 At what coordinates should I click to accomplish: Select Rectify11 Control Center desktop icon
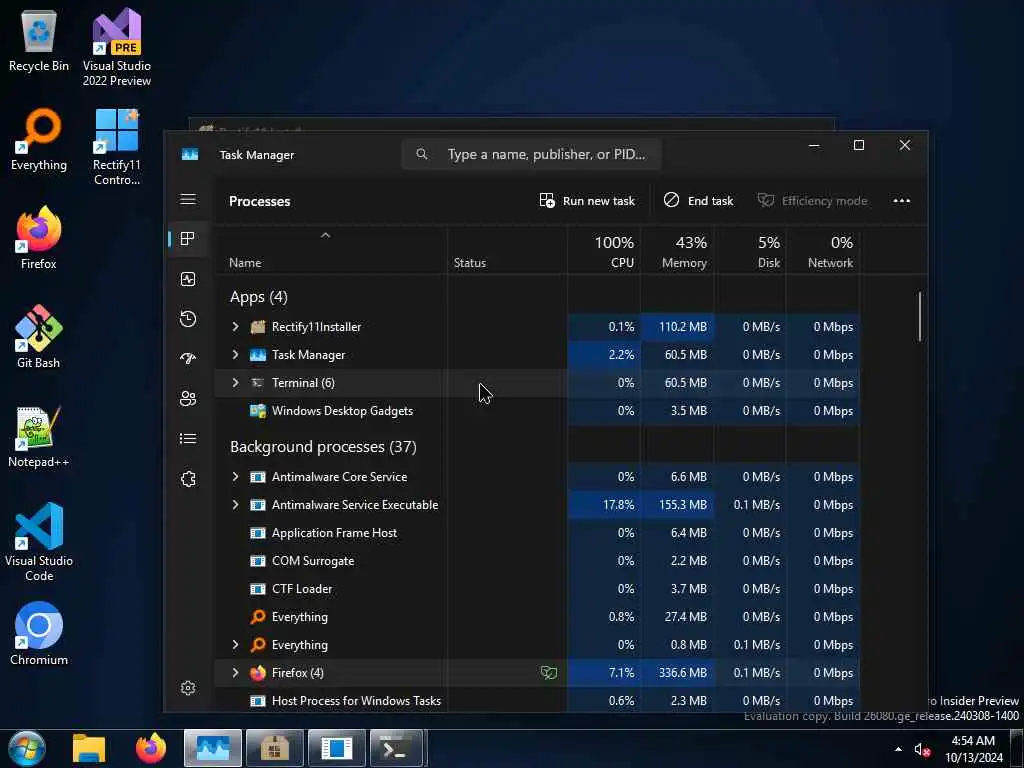click(117, 147)
